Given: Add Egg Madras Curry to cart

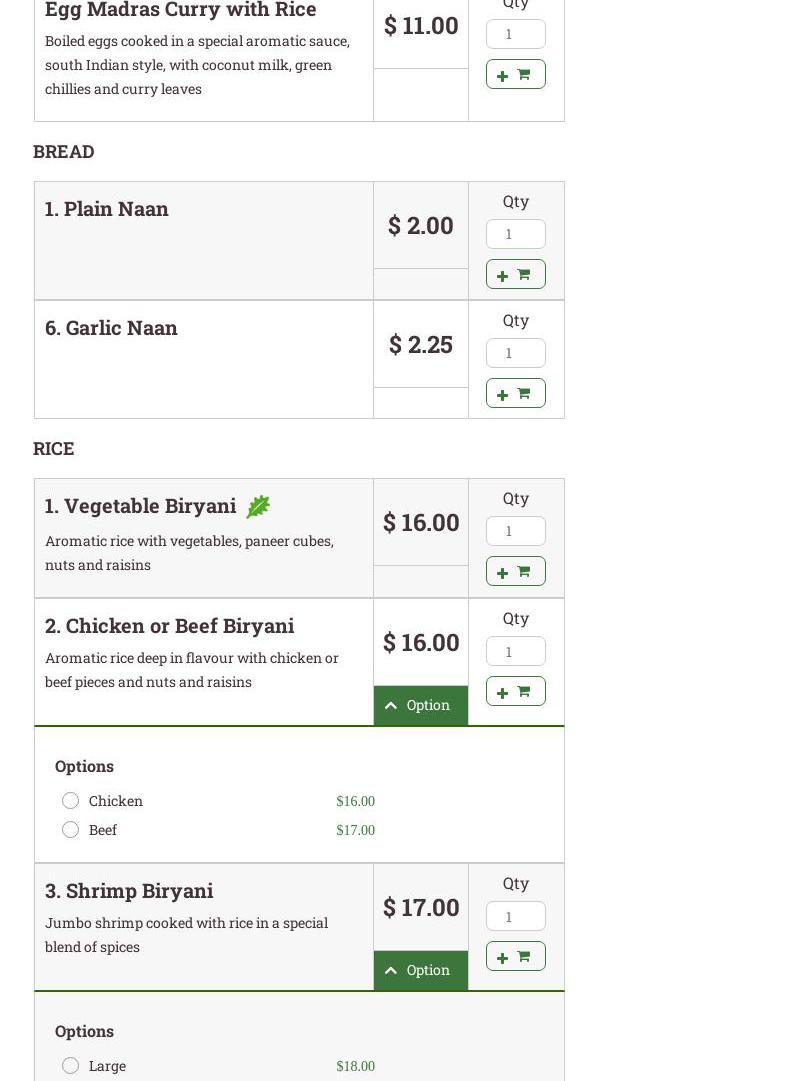Looking at the screenshot, I should click(515, 75).
